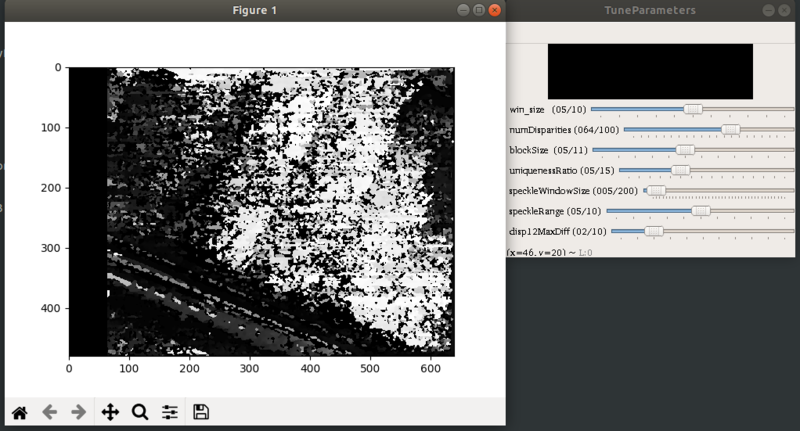This screenshot has width=800, height=431.
Task: Save the figure with floppy icon
Action: pyautogui.click(x=201, y=412)
